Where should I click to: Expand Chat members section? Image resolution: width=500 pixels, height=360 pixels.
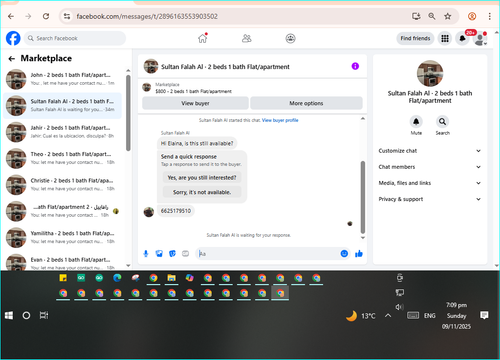coord(430,167)
